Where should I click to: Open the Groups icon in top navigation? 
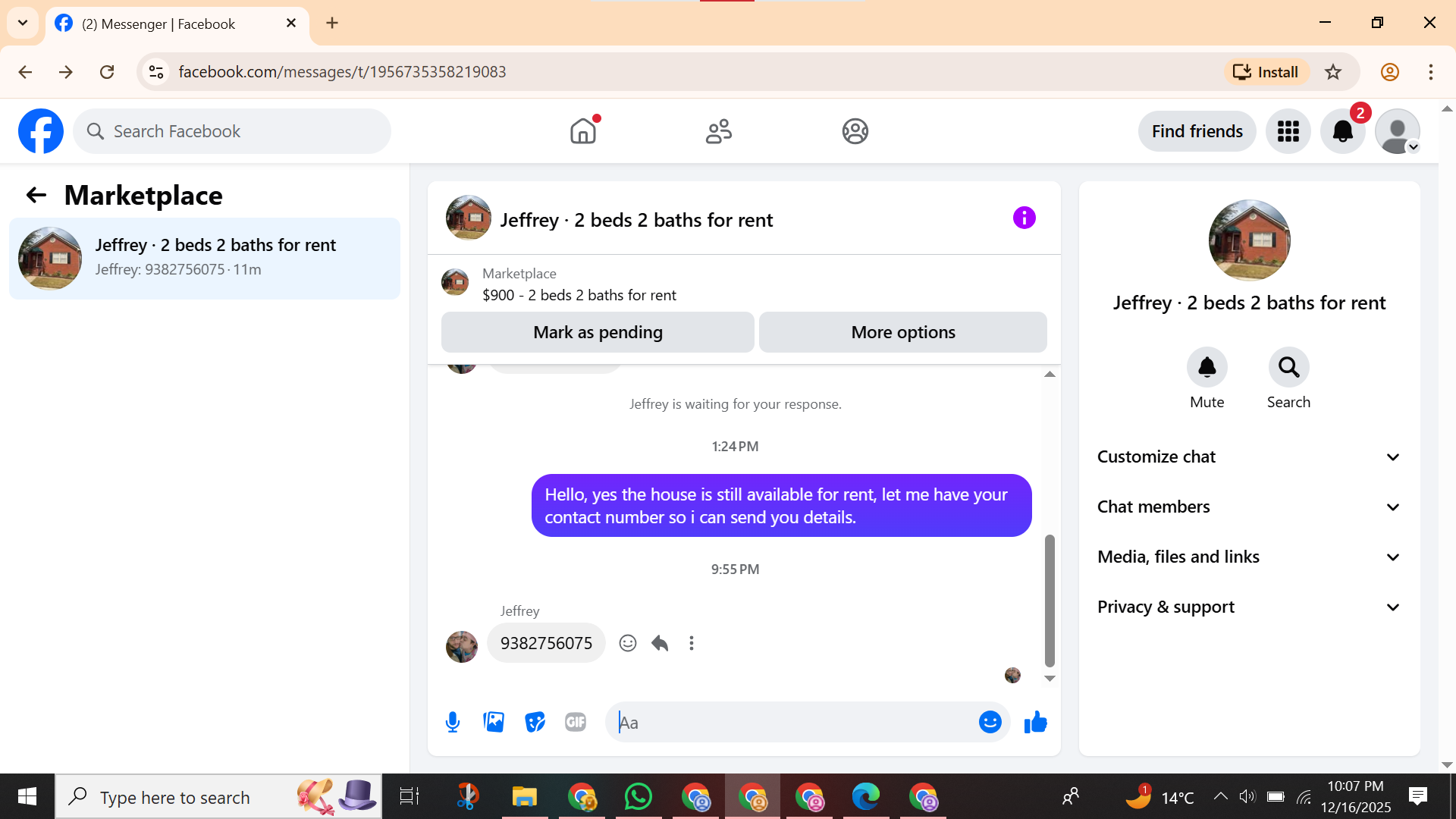point(855,131)
